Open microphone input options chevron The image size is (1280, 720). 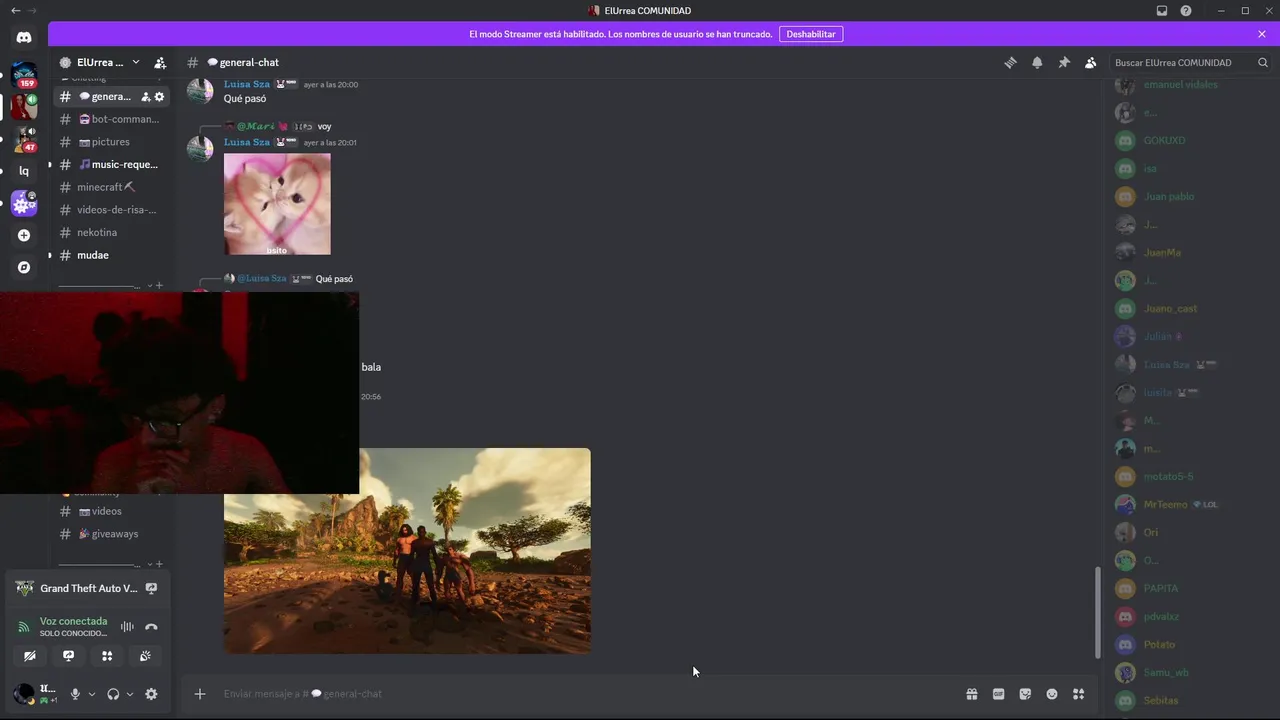[91, 694]
